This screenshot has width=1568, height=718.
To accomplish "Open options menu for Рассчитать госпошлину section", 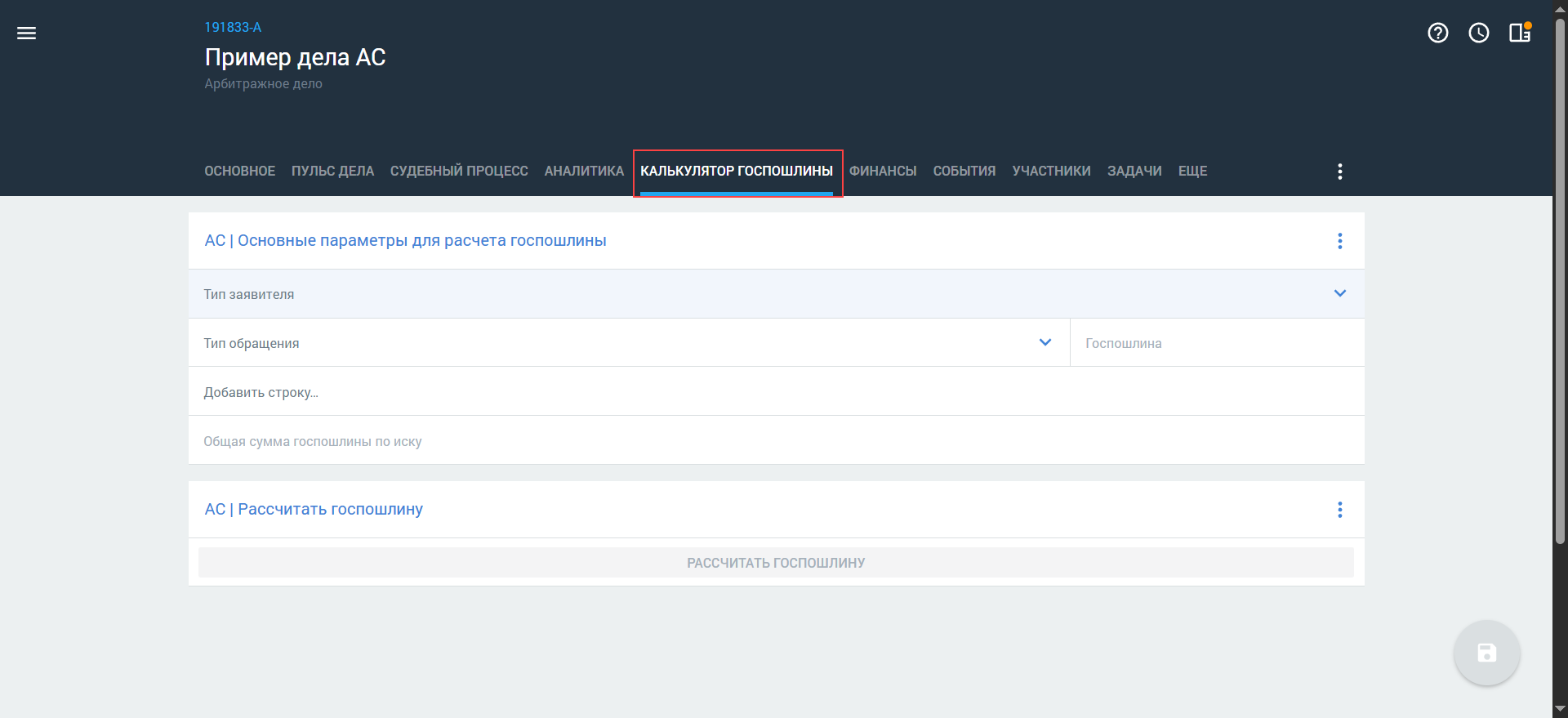I will [1339, 510].
